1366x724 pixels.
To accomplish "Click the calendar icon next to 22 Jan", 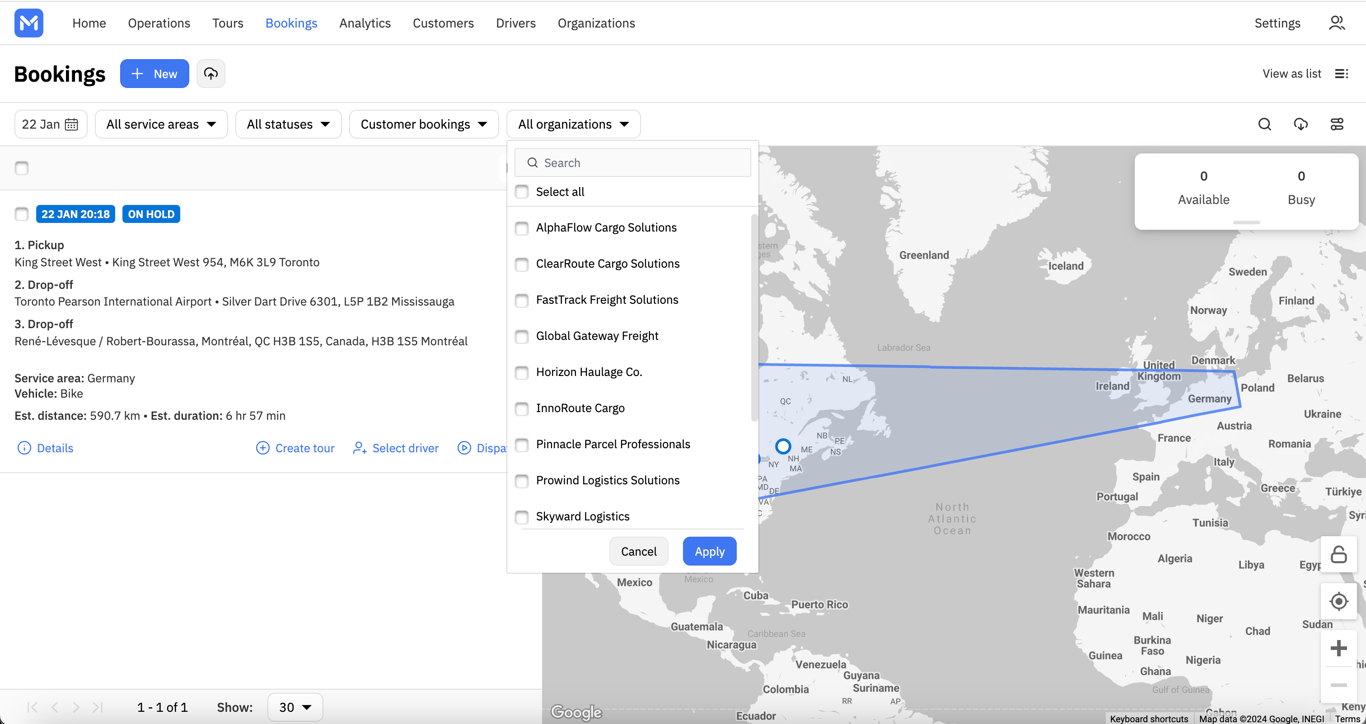I will click(x=72, y=124).
